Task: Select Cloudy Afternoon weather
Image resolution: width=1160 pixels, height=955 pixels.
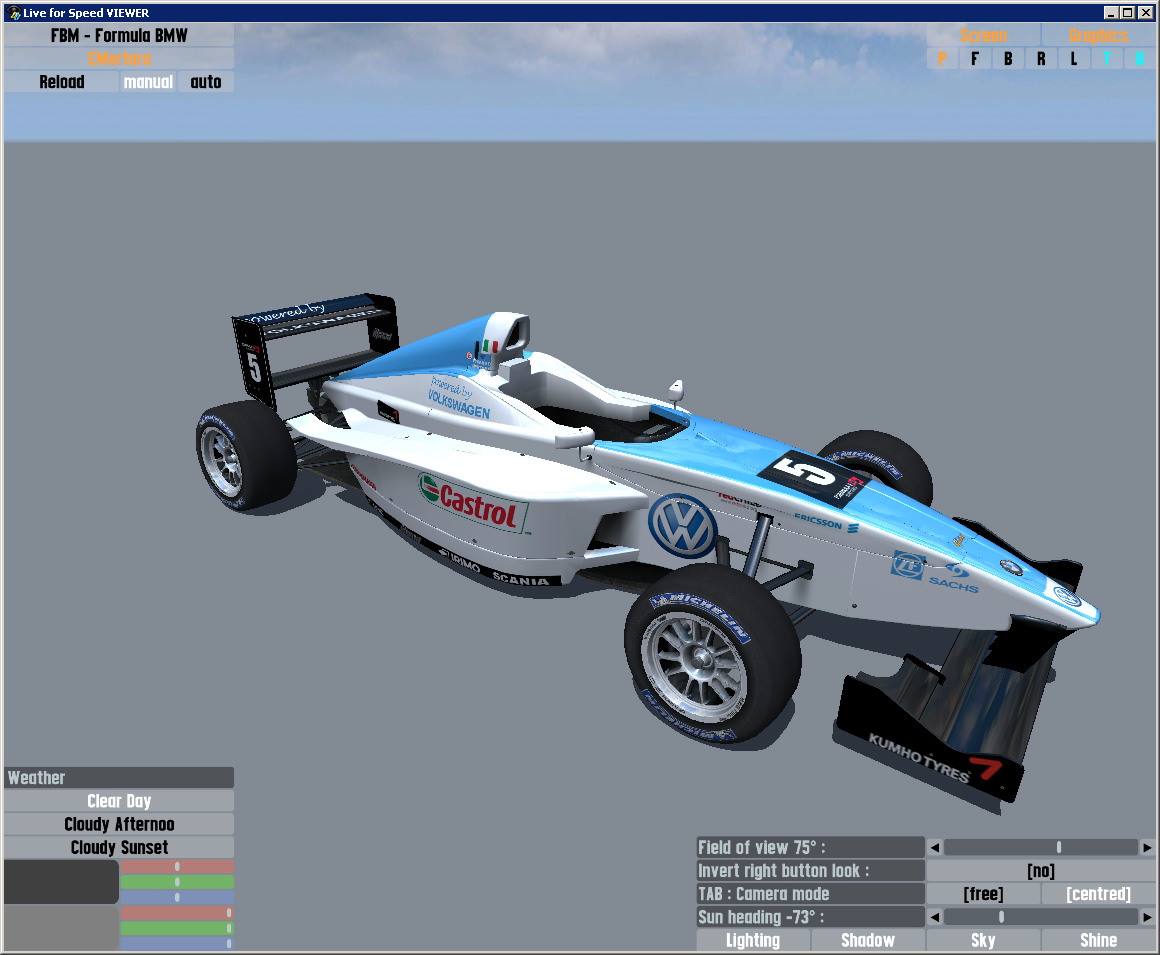Action: coord(118,824)
